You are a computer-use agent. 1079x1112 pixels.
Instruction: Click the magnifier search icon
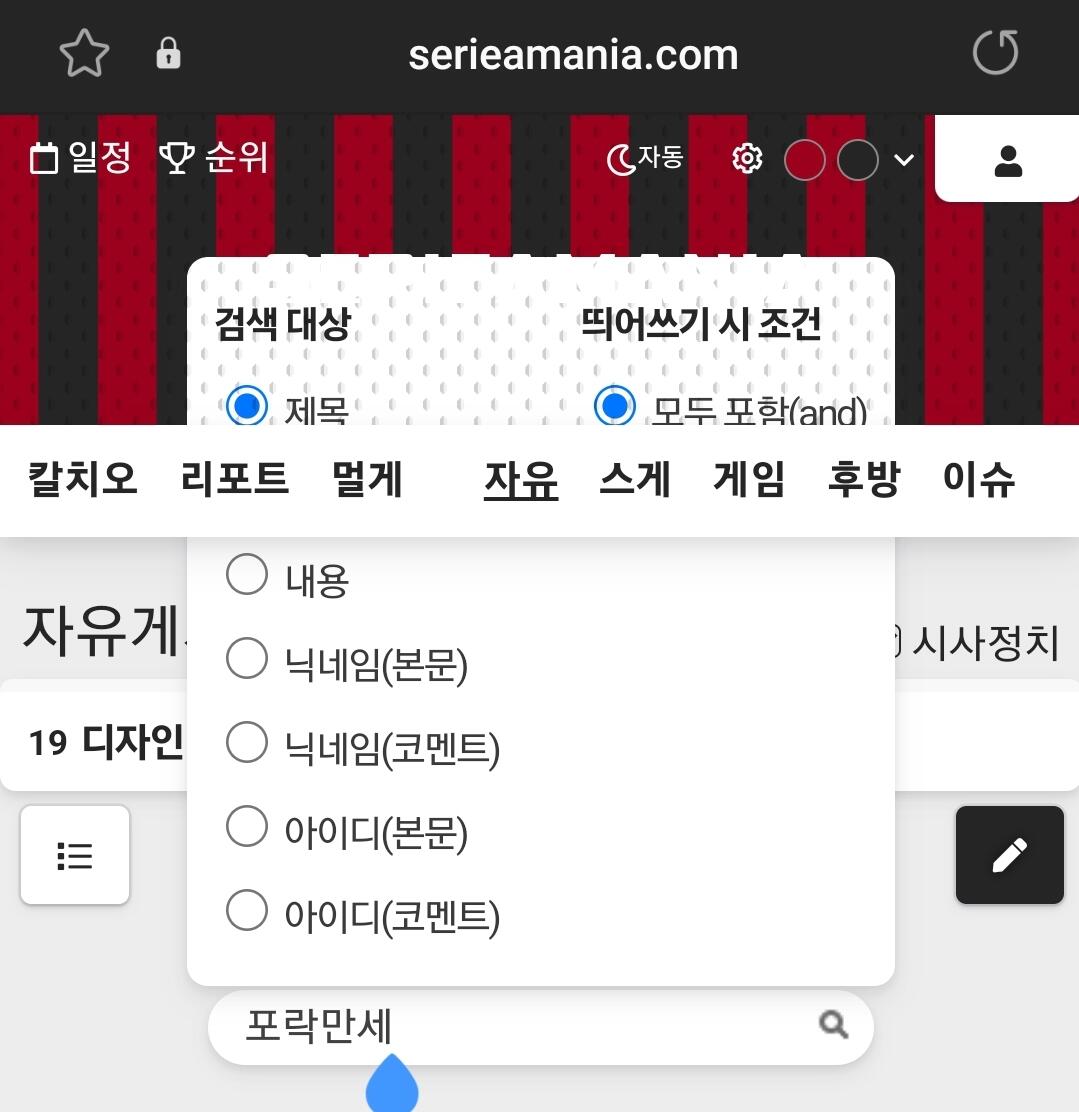coord(833,1025)
